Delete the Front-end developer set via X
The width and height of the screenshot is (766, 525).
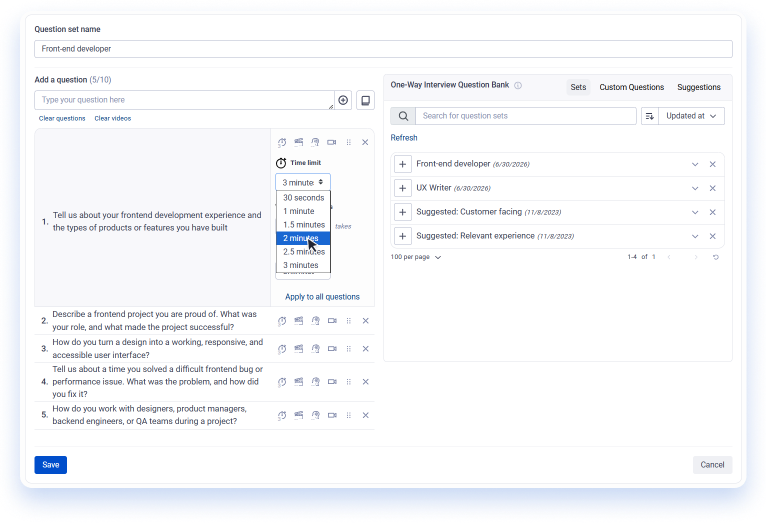click(712, 164)
